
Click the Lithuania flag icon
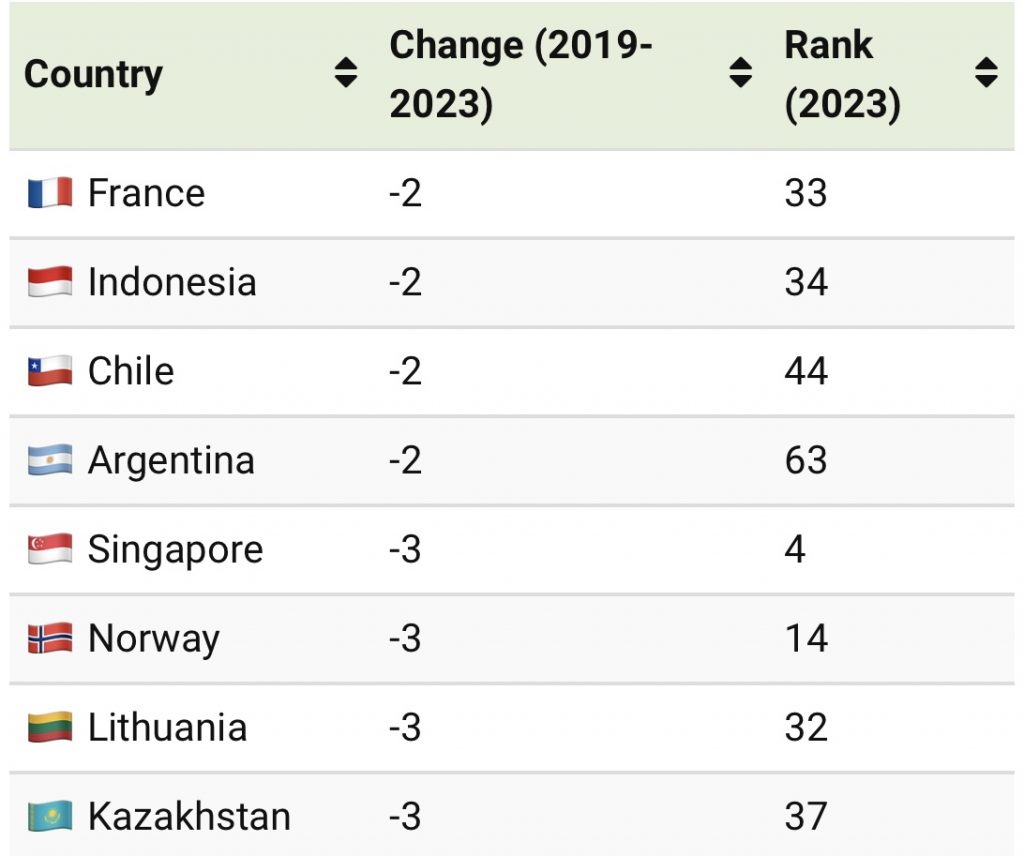(50, 727)
